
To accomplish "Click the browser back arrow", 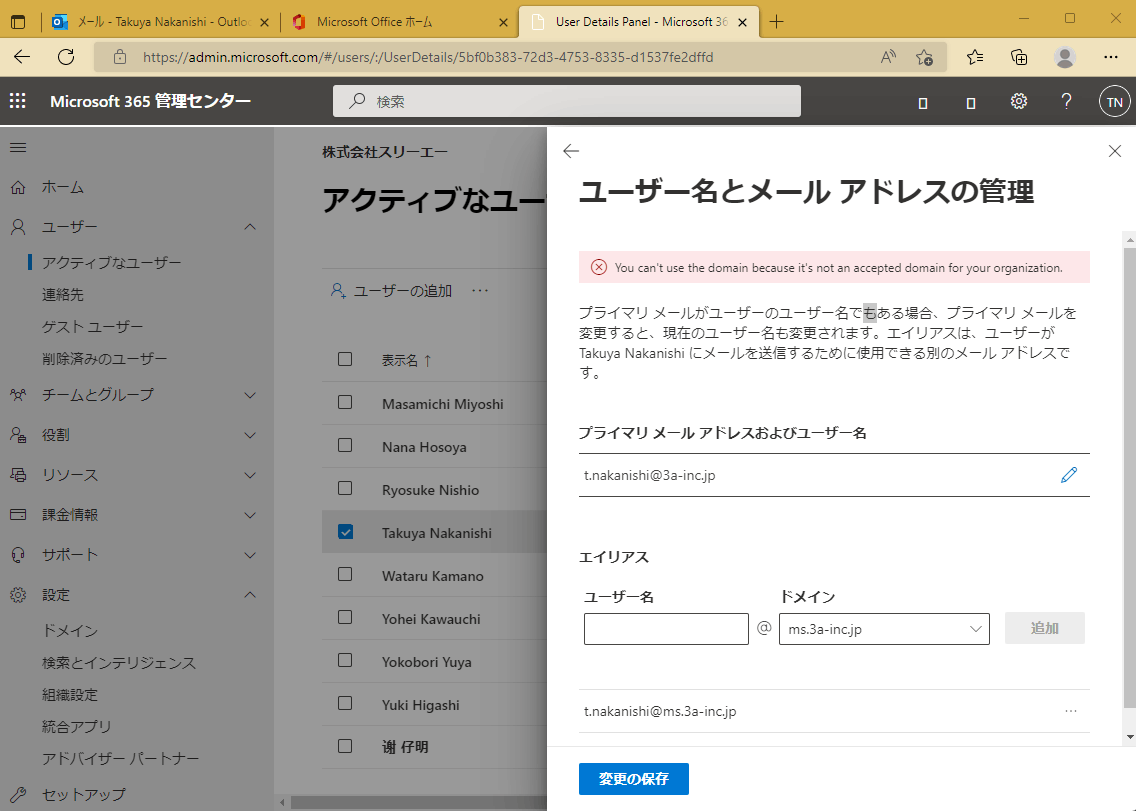I will pos(22,57).
